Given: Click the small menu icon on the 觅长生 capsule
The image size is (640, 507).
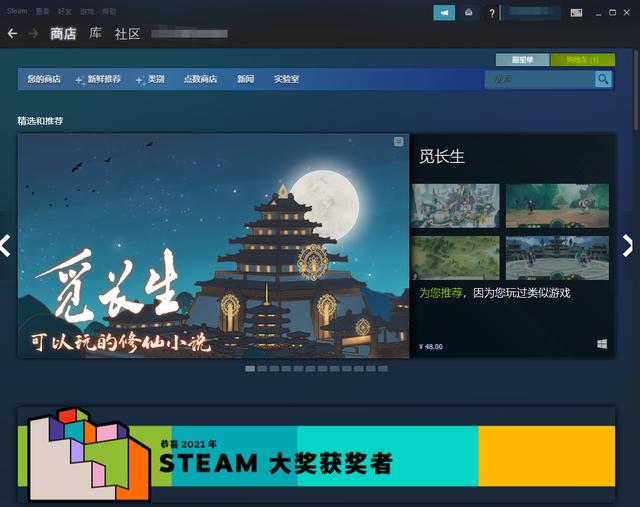Looking at the screenshot, I should click(x=399, y=141).
